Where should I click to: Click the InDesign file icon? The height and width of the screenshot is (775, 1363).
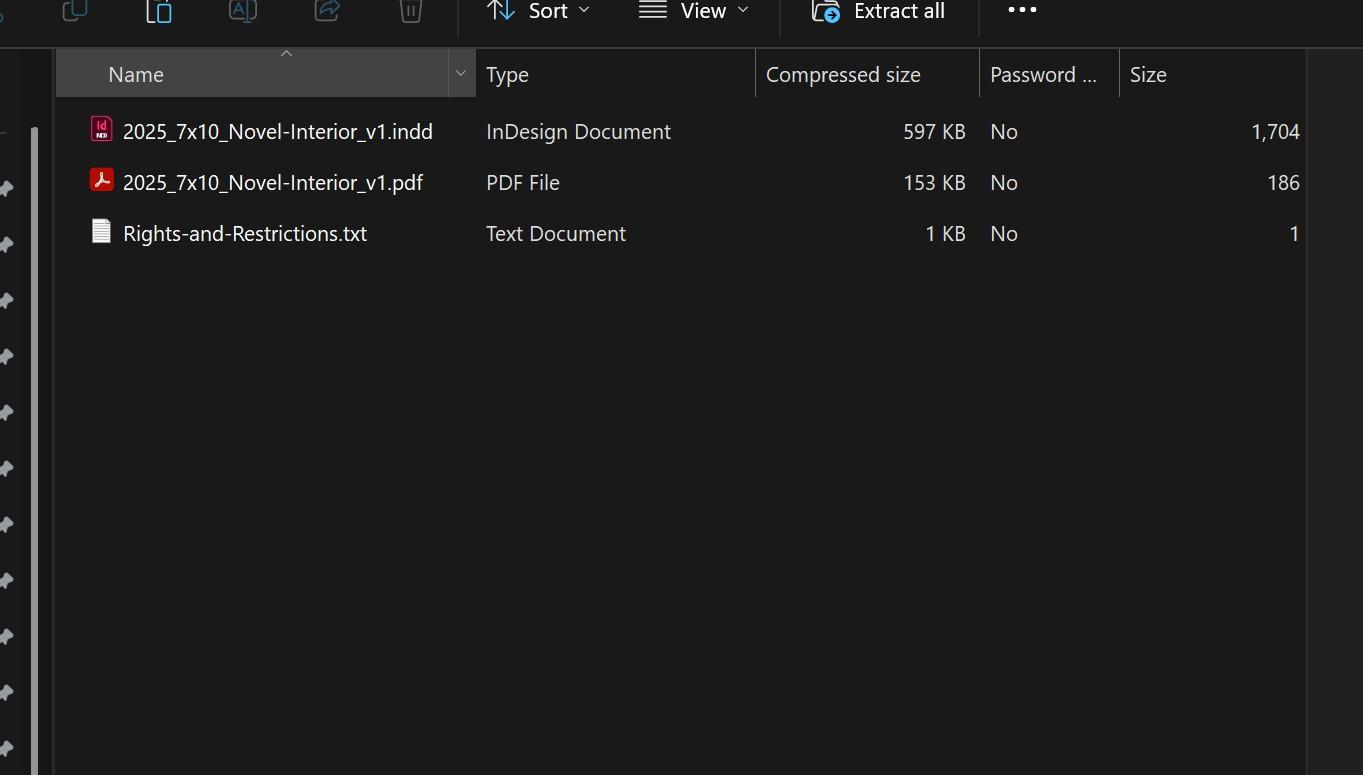click(101, 129)
